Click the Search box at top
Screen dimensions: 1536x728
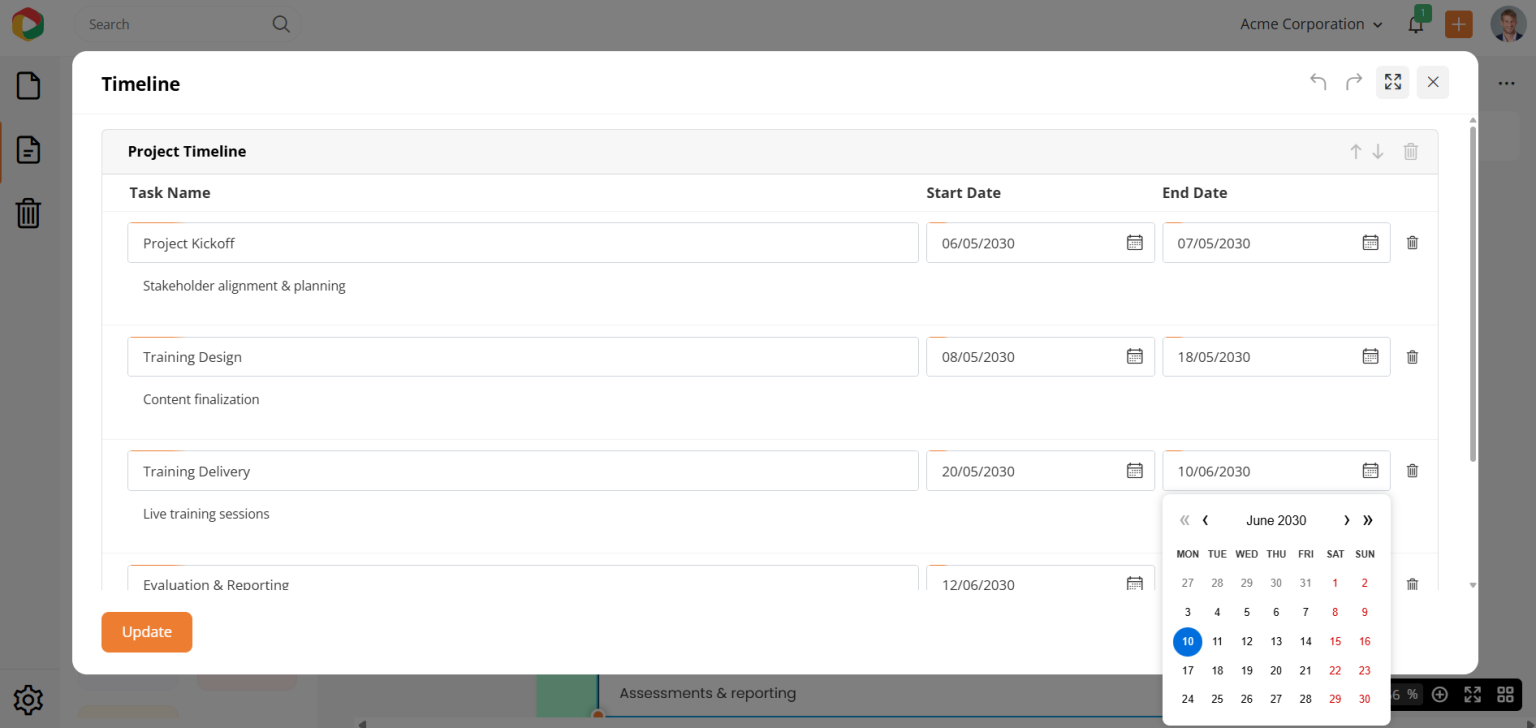pyautogui.click(x=175, y=24)
